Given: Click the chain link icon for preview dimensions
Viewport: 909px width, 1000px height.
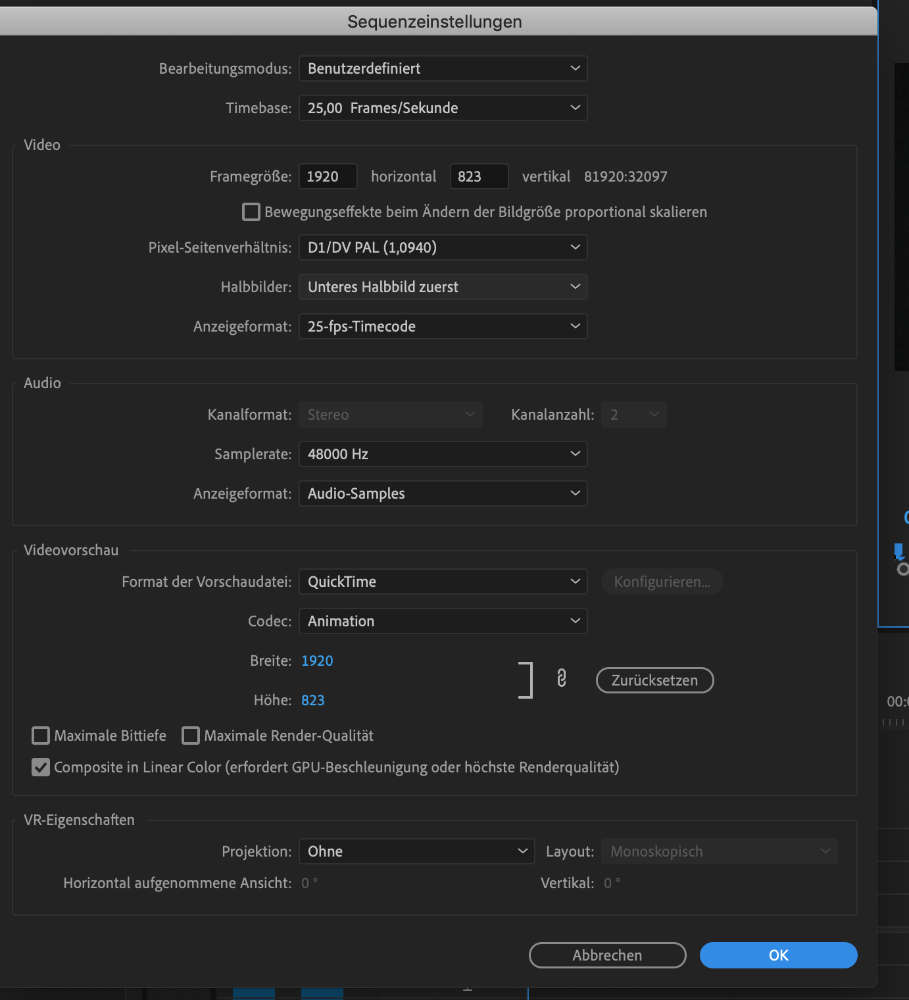Looking at the screenshot, I should click(x=561, y=679).
